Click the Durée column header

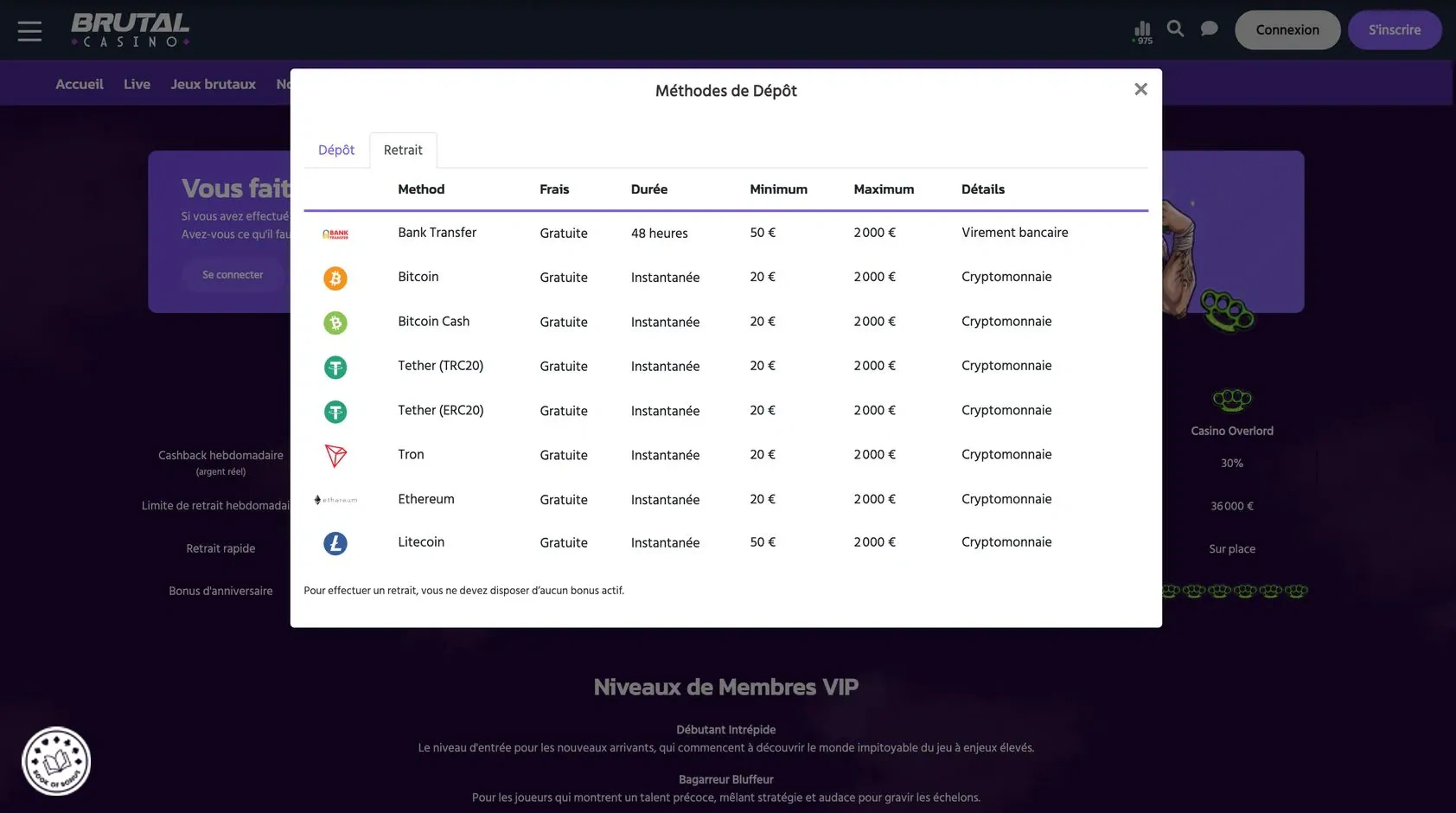click(649, 189)
